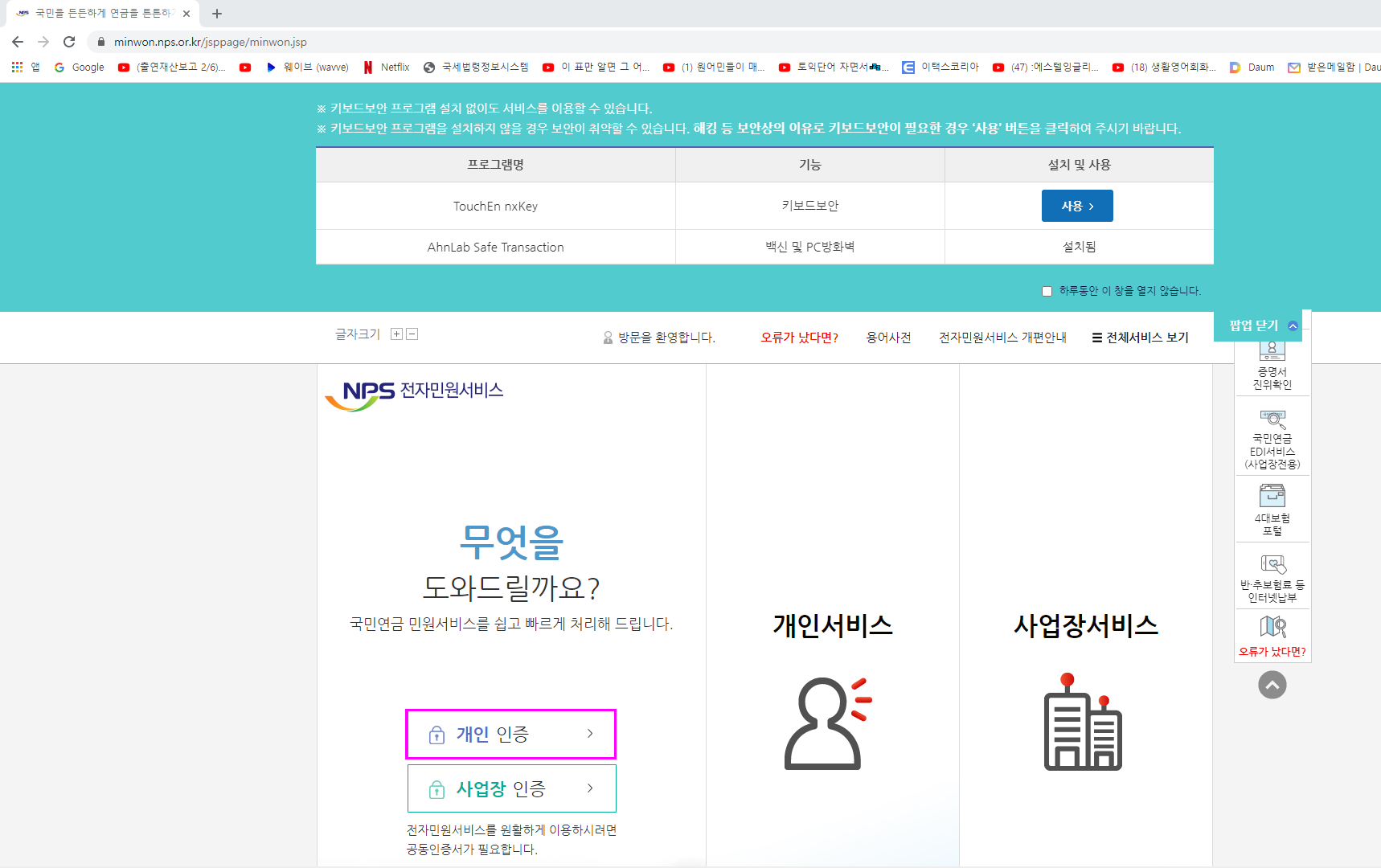Open 반·추보험료 등 인터넷납부 in the sidebar
1381x868 pixels.
pyautogui.click(x=1272, y=577)
